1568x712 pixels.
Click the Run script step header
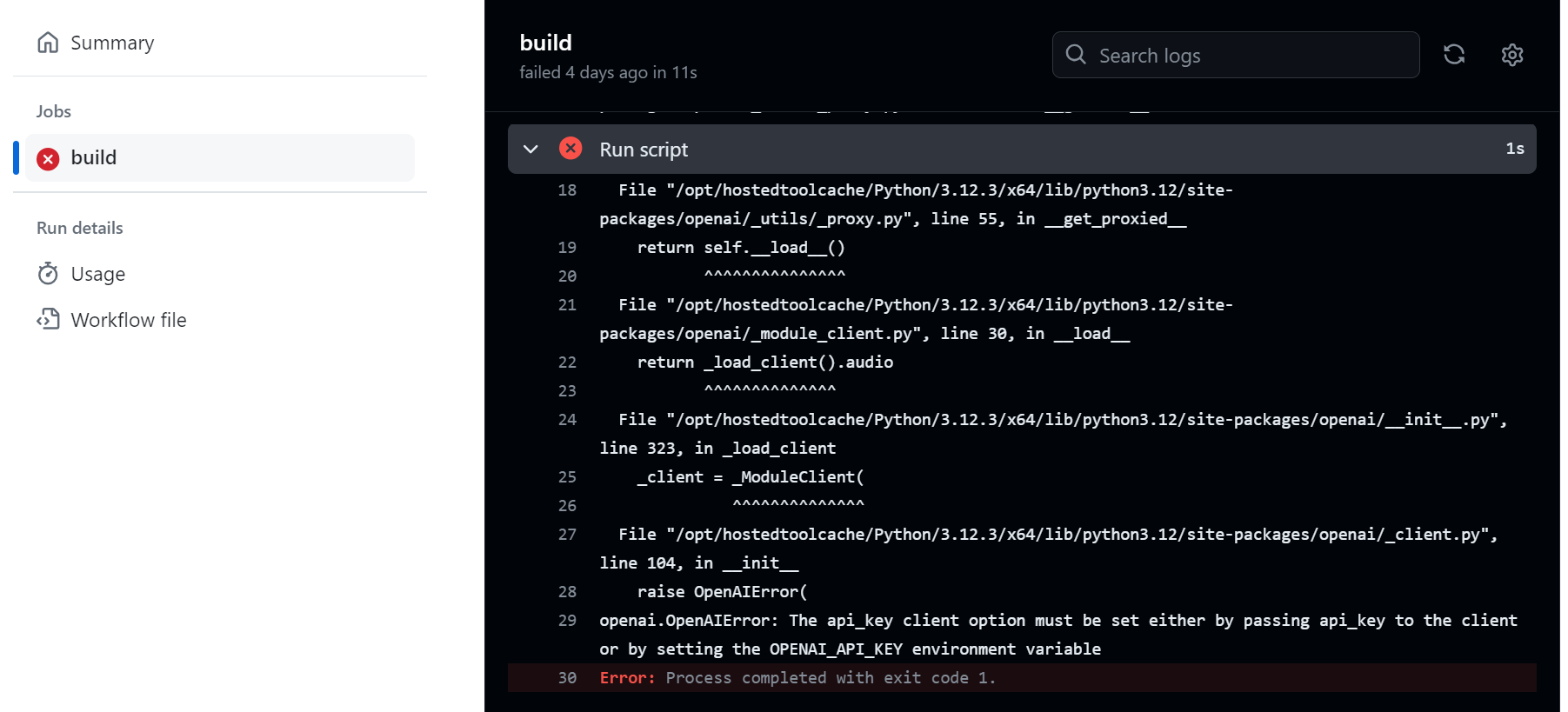tap(1022, 150)
